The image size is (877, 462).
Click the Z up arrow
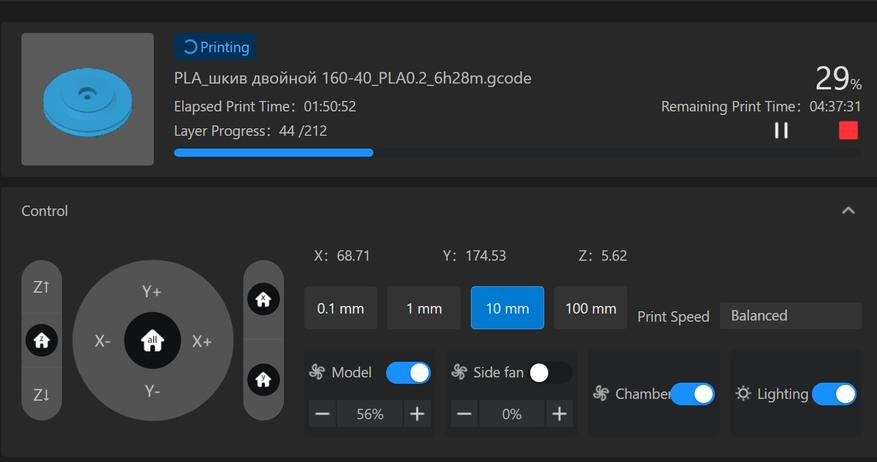[x=41, y=288]
